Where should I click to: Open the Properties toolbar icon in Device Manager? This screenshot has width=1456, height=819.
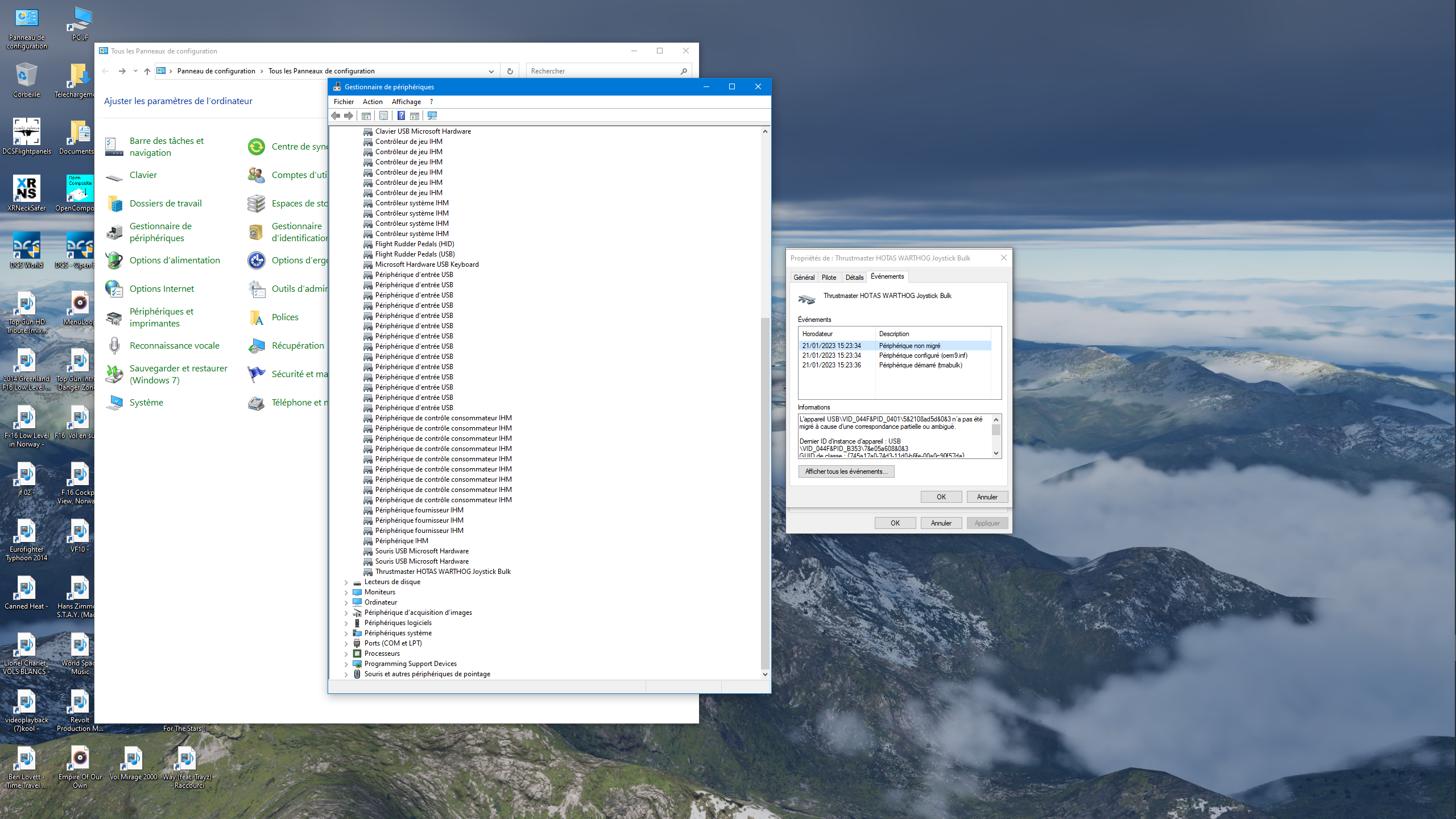coord(384,115)
